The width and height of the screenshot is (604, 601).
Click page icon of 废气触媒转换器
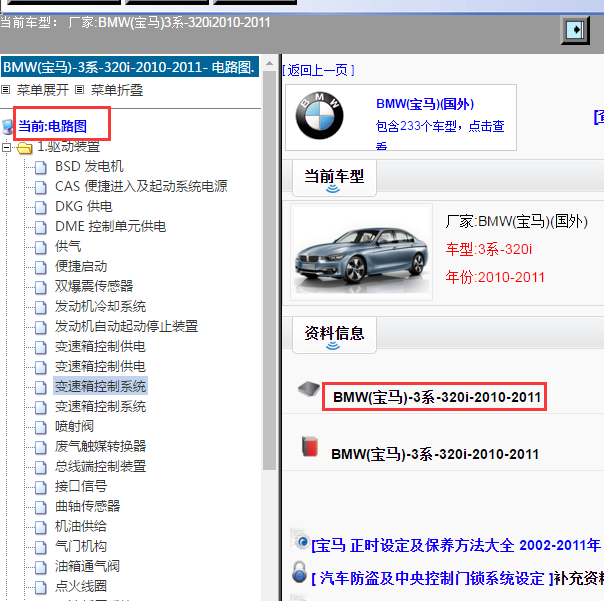point(40,447)
